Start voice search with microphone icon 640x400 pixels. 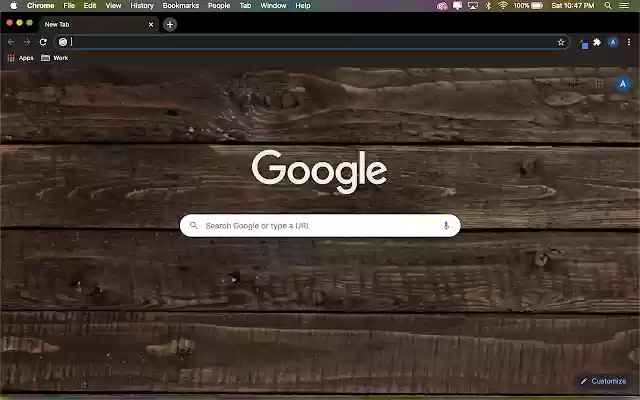(446, 225)
